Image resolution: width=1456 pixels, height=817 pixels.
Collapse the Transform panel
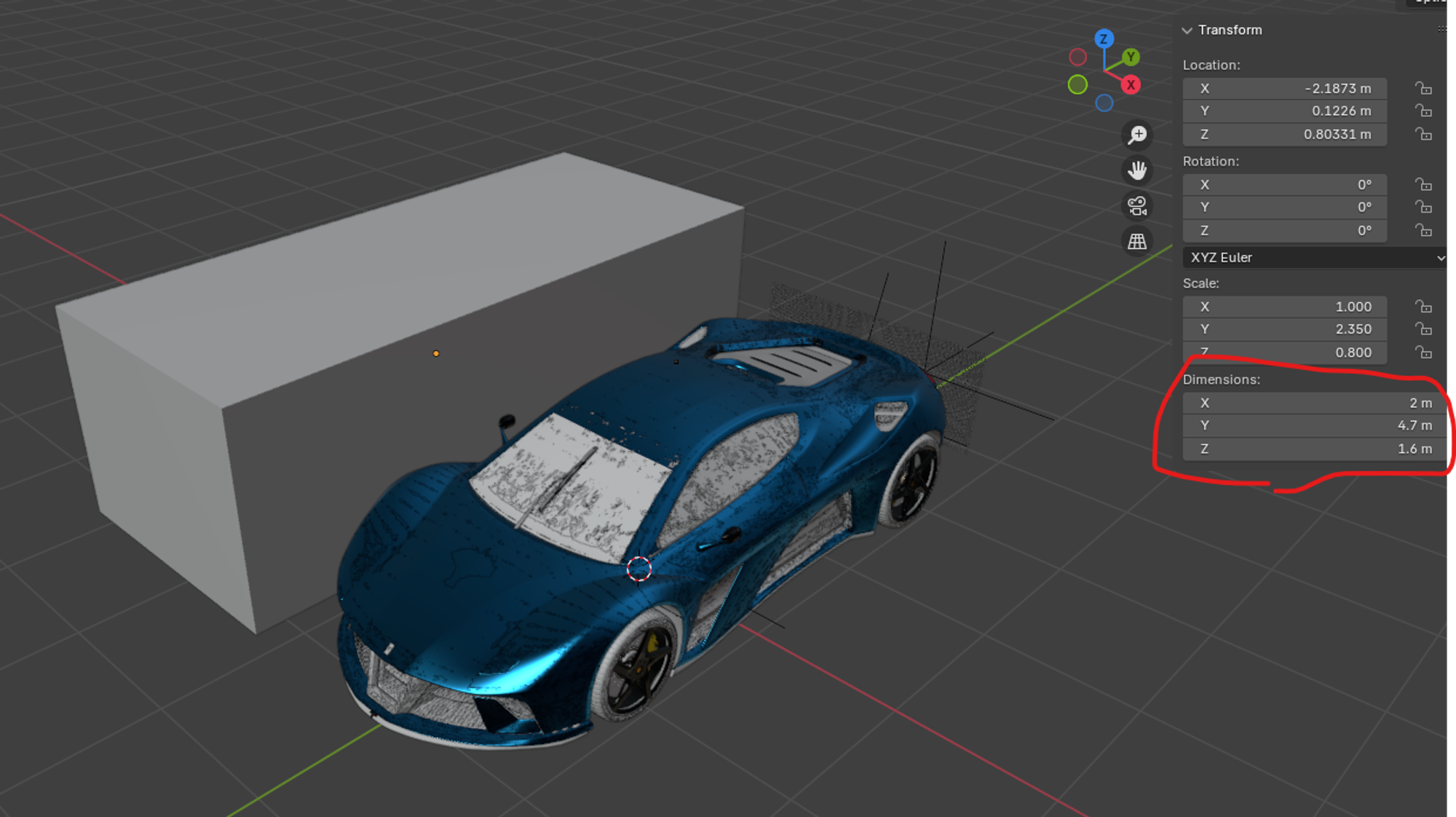(1187, 31)
